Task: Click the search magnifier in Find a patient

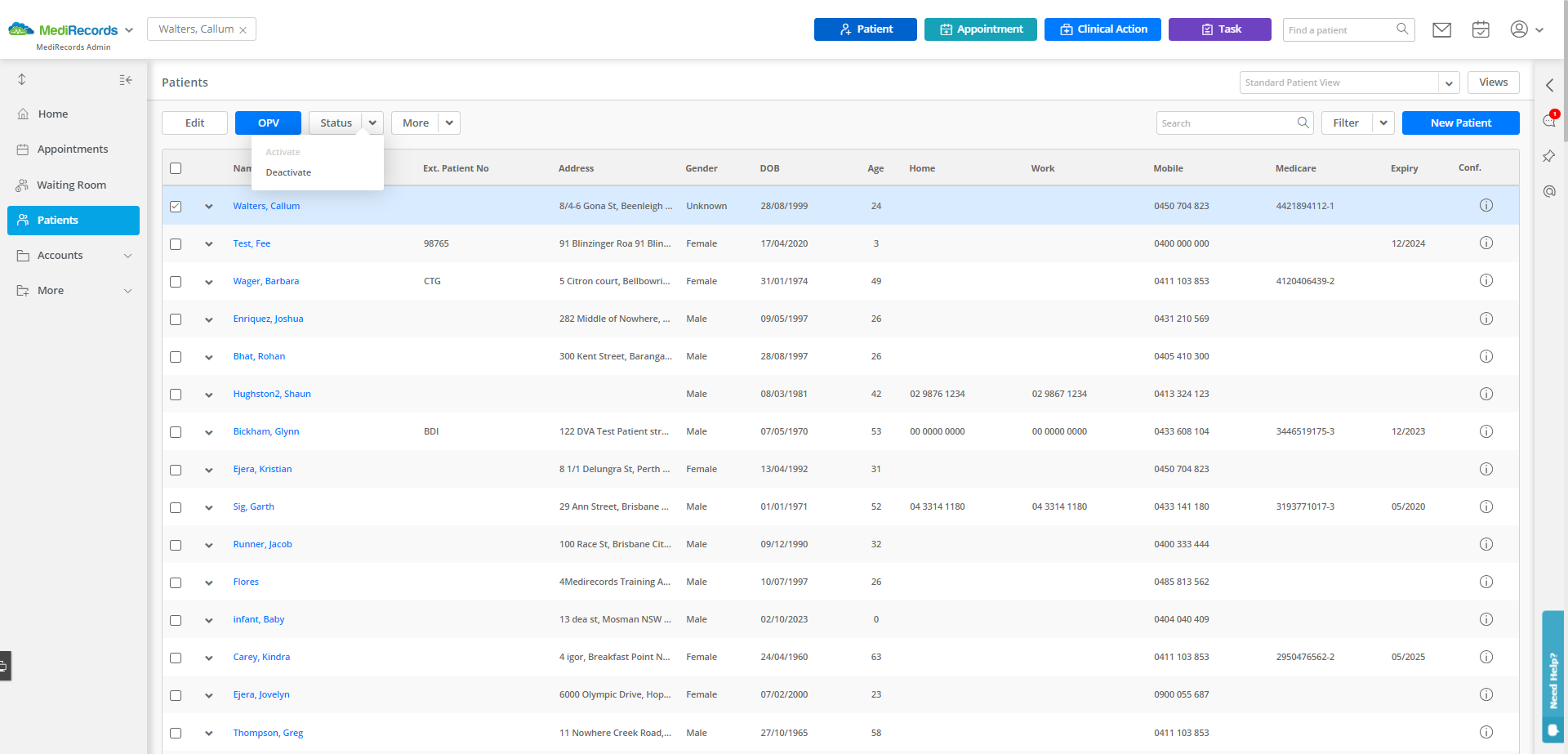Action: click(x=1402, y=29)
